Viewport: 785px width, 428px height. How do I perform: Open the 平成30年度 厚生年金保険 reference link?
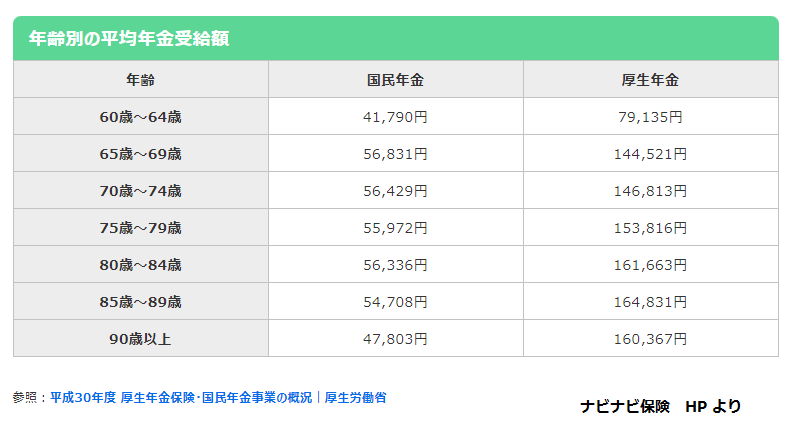(218, 397)
